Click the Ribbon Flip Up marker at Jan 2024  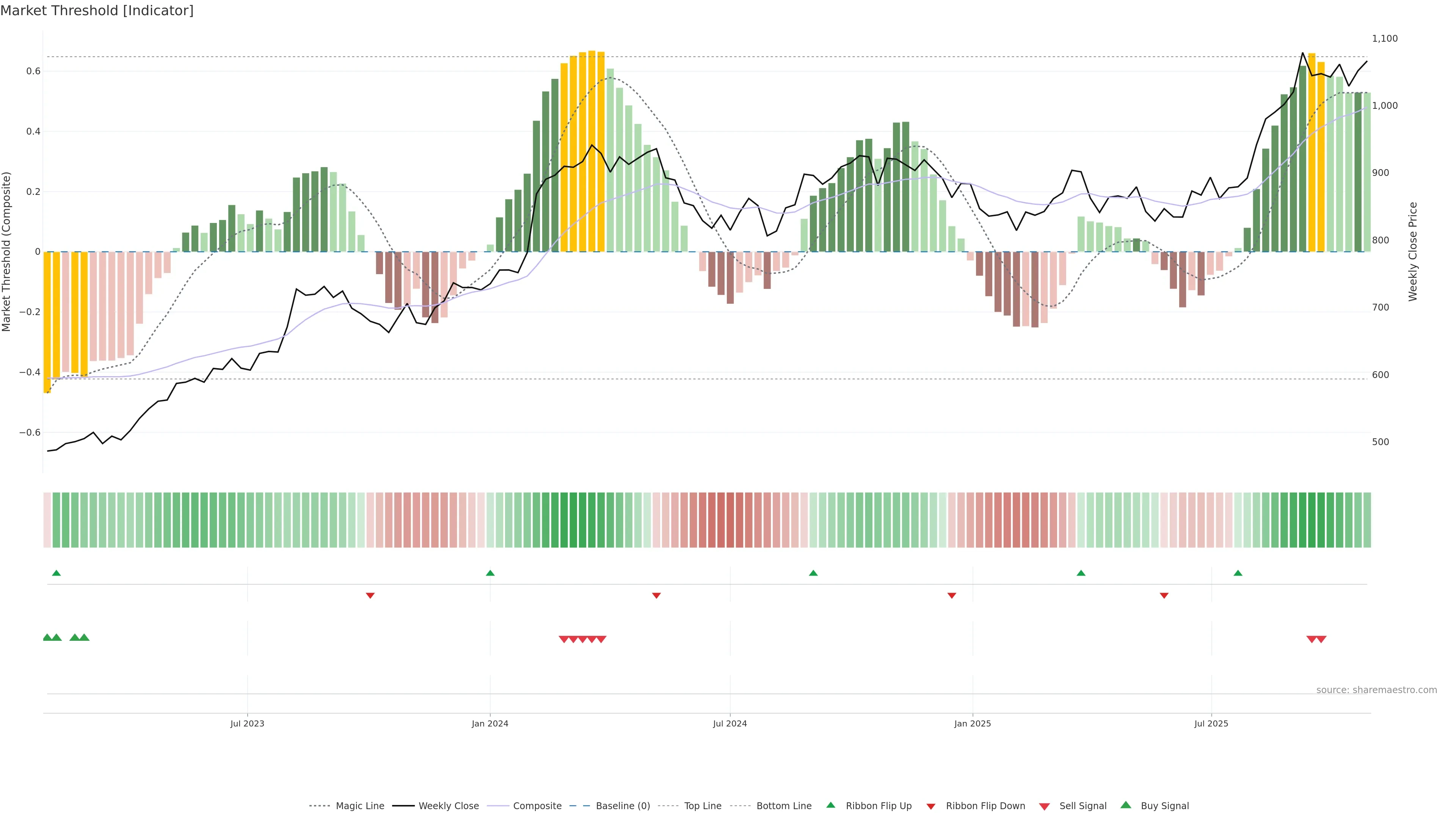coord(490,573)
